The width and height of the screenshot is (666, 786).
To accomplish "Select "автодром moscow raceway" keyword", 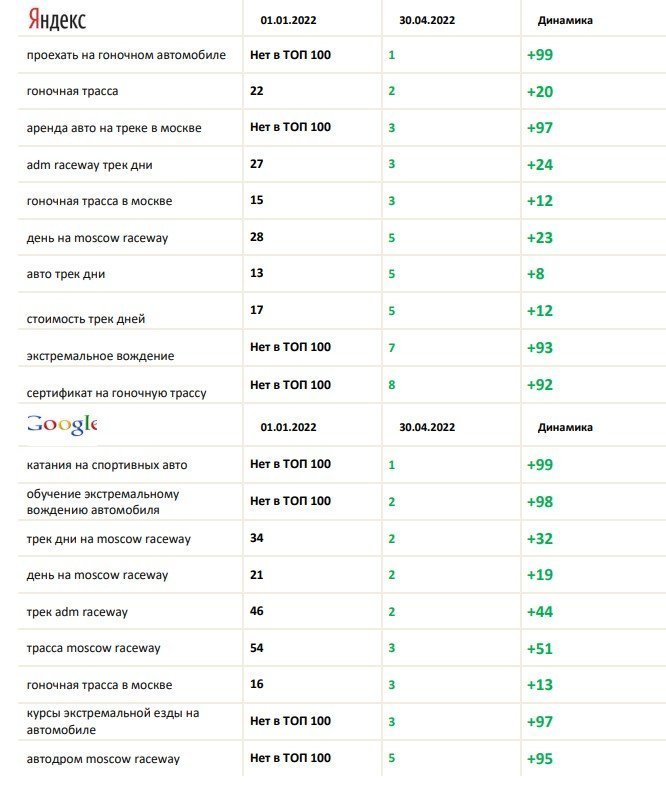I will 103,759.
